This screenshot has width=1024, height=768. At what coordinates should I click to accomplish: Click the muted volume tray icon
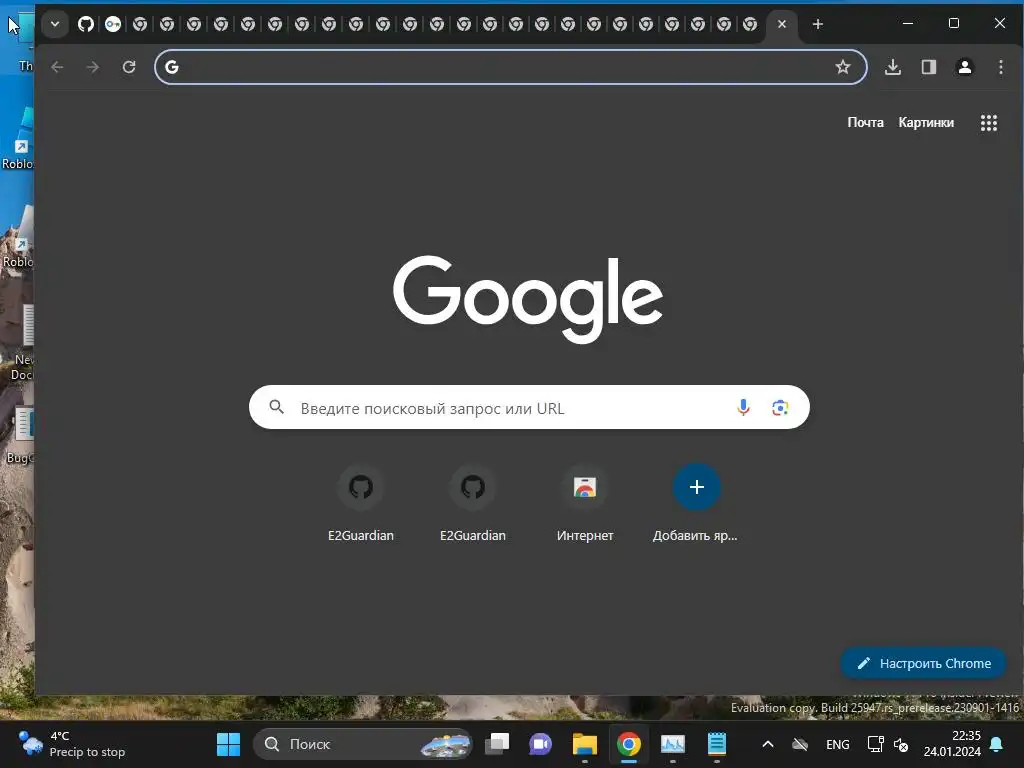pos(901,744)
